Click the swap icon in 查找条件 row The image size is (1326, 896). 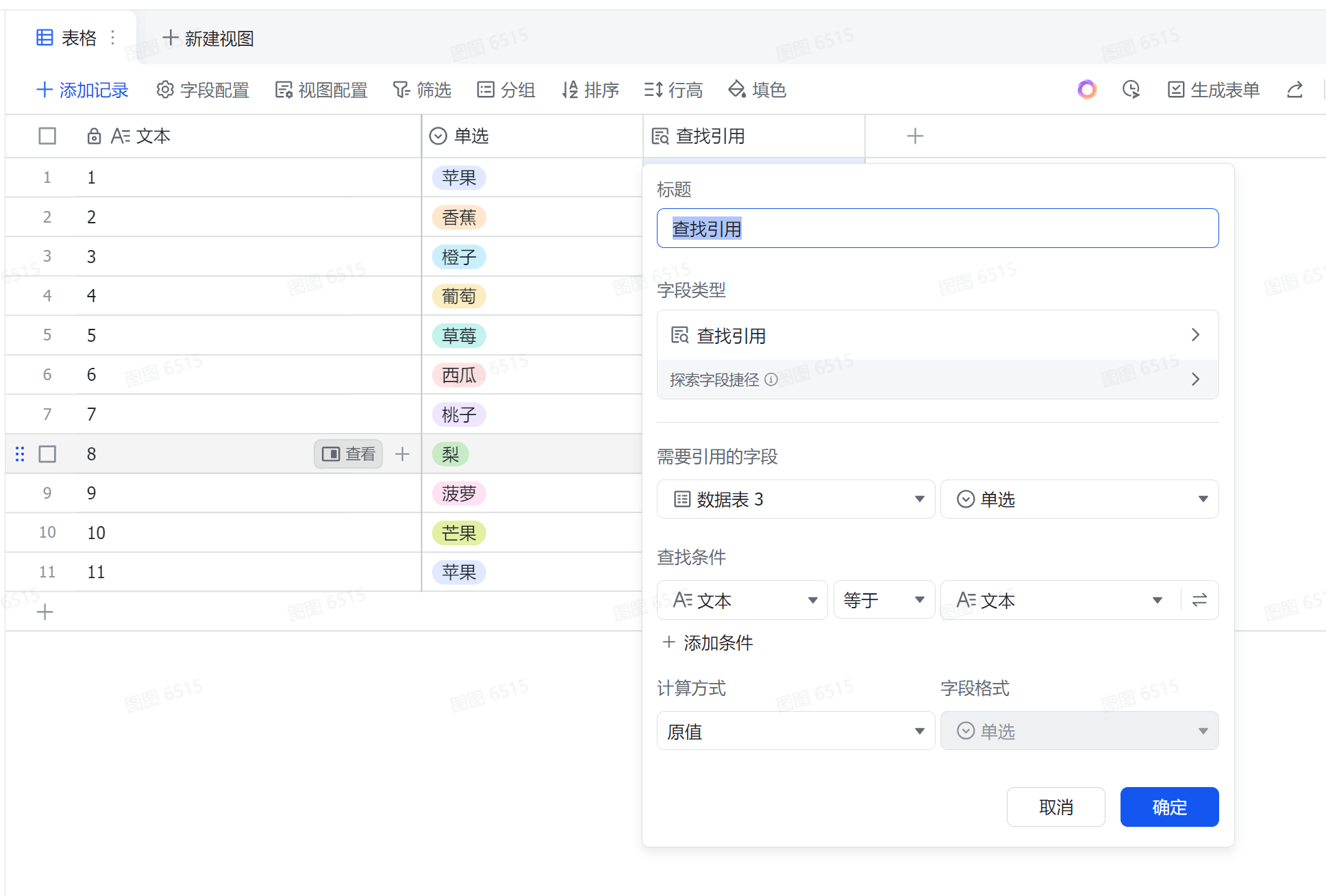click(1199, 600)
